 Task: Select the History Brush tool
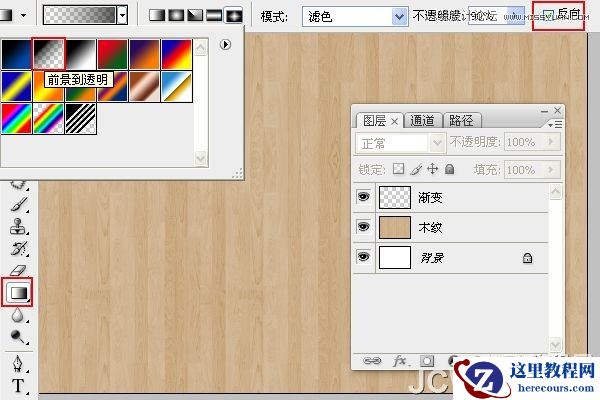[18, 248]
